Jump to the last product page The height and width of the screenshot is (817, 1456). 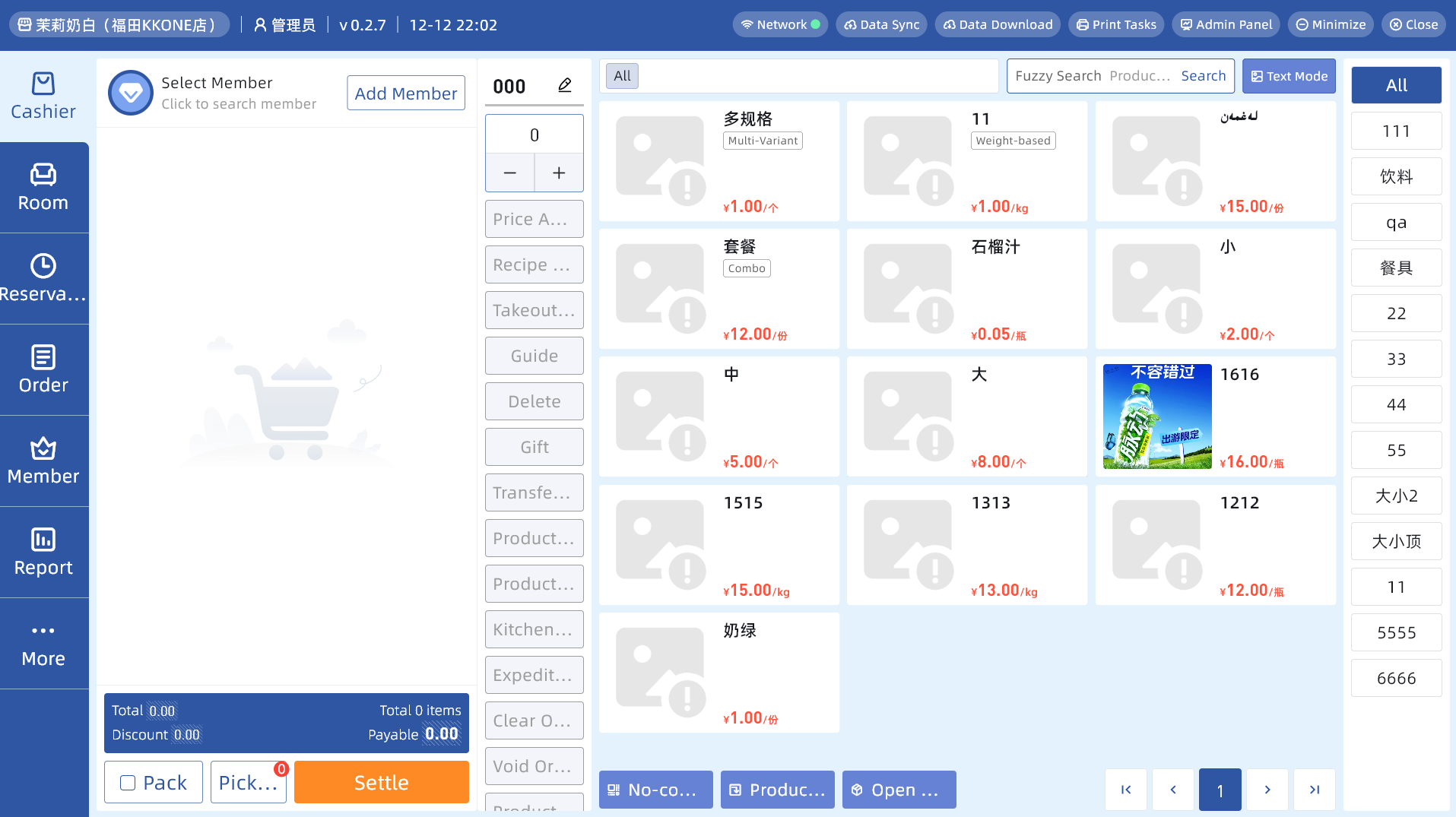pos(1315,790)
